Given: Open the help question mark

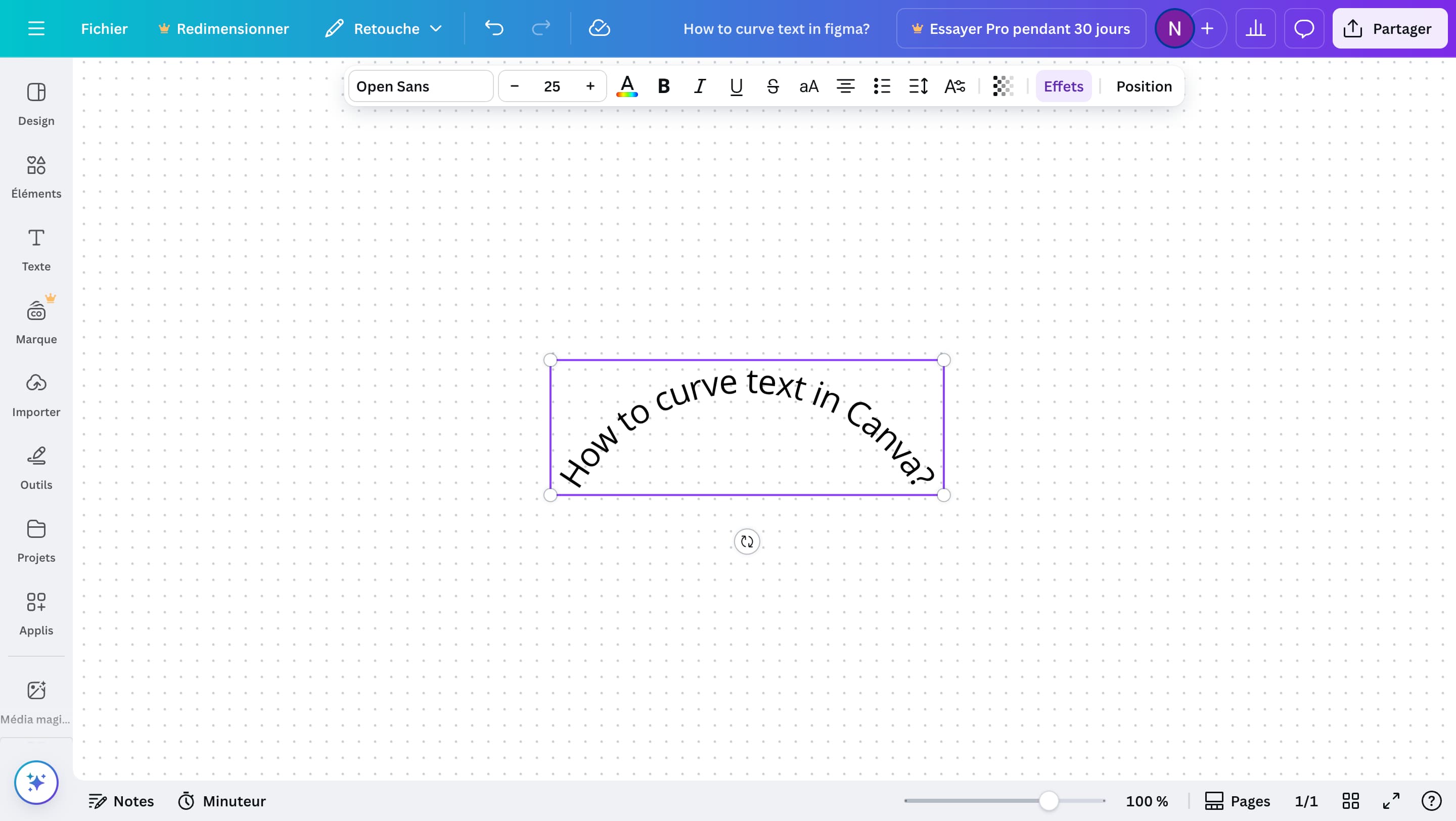Looking at the screenshot, I should coord(1431,801).
